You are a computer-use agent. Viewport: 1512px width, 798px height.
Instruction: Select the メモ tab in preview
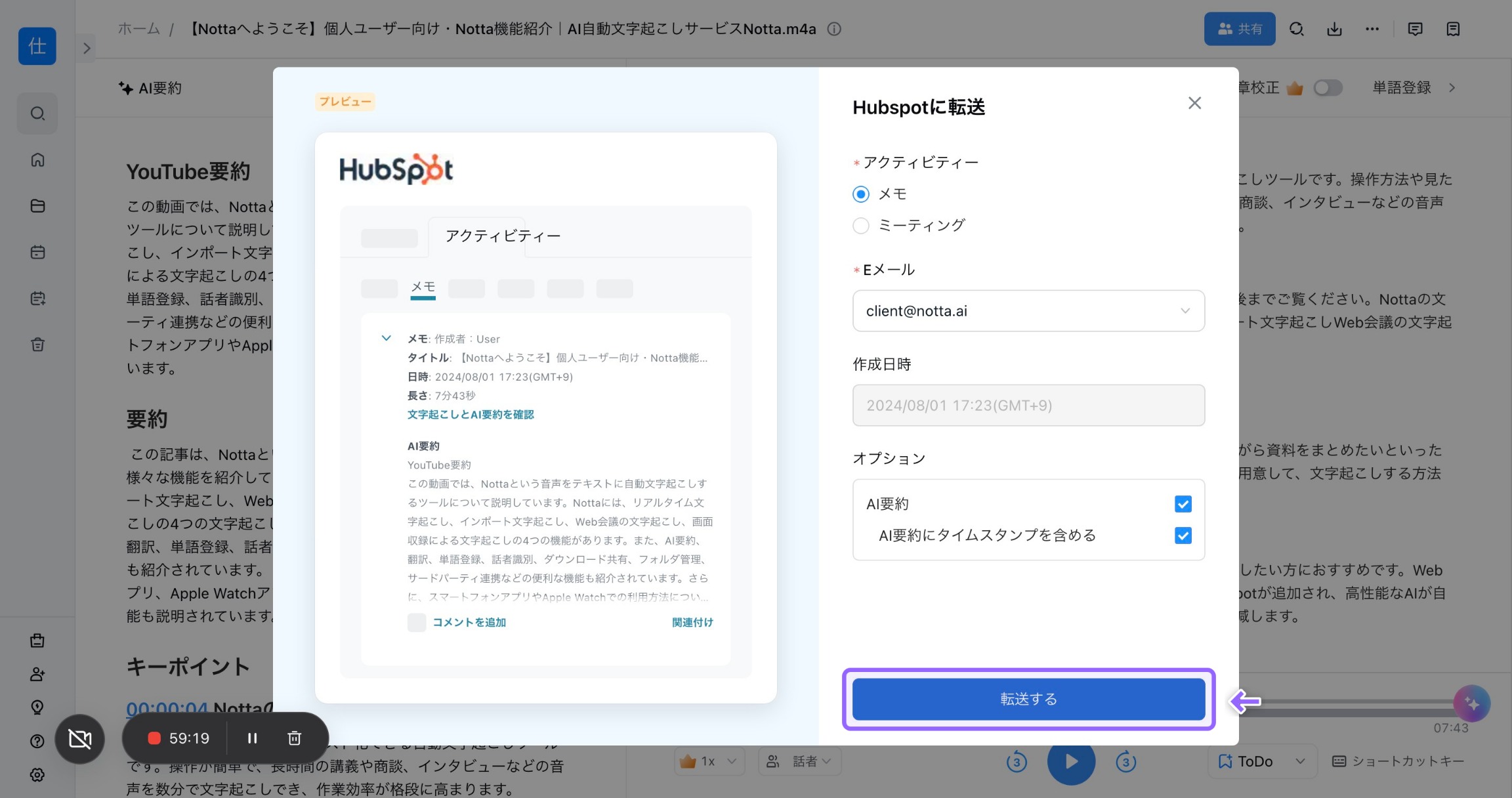(x=423, y=287)
